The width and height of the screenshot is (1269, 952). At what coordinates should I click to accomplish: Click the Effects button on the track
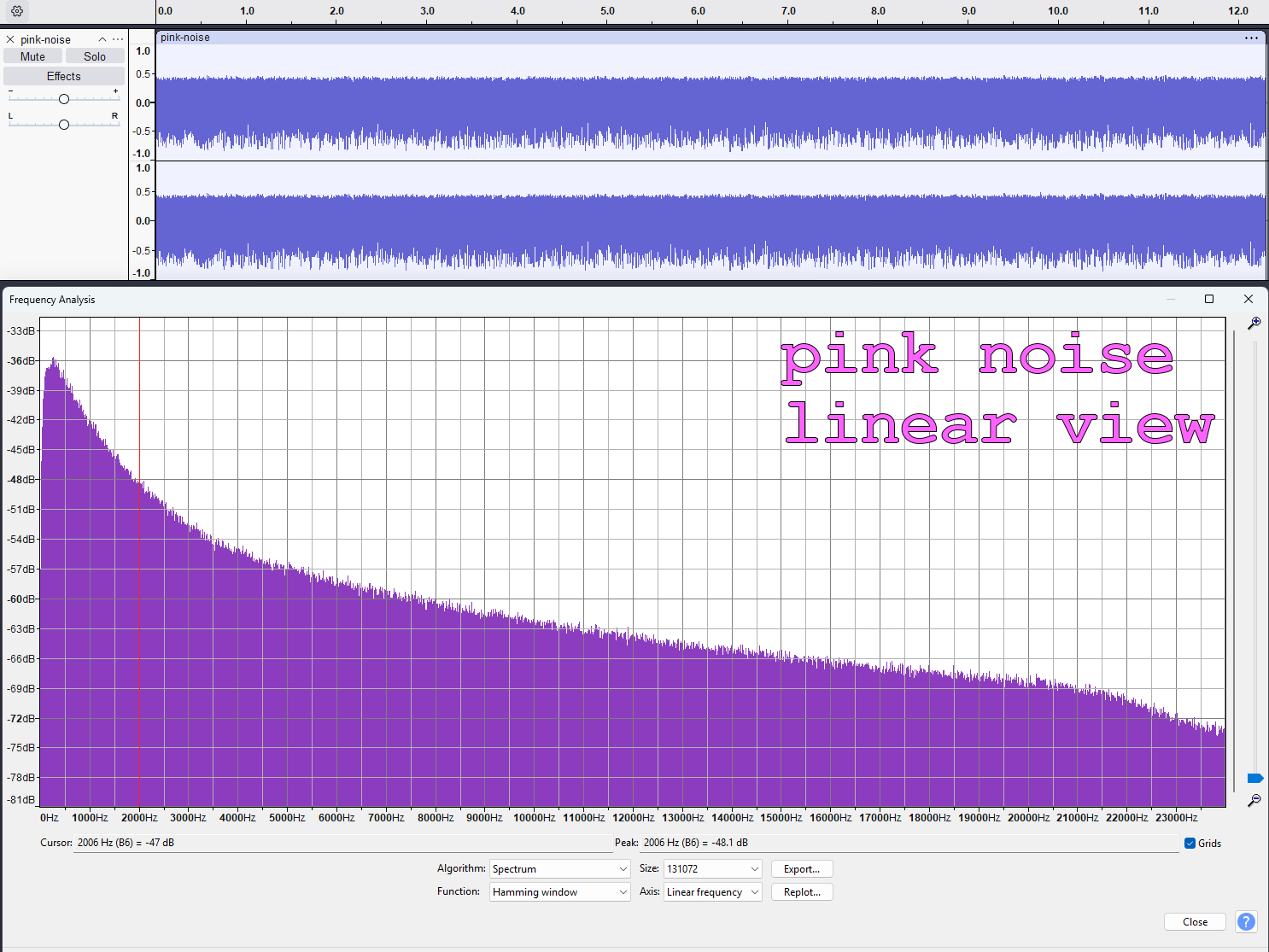pyautogui.click(x=64, y=76)
